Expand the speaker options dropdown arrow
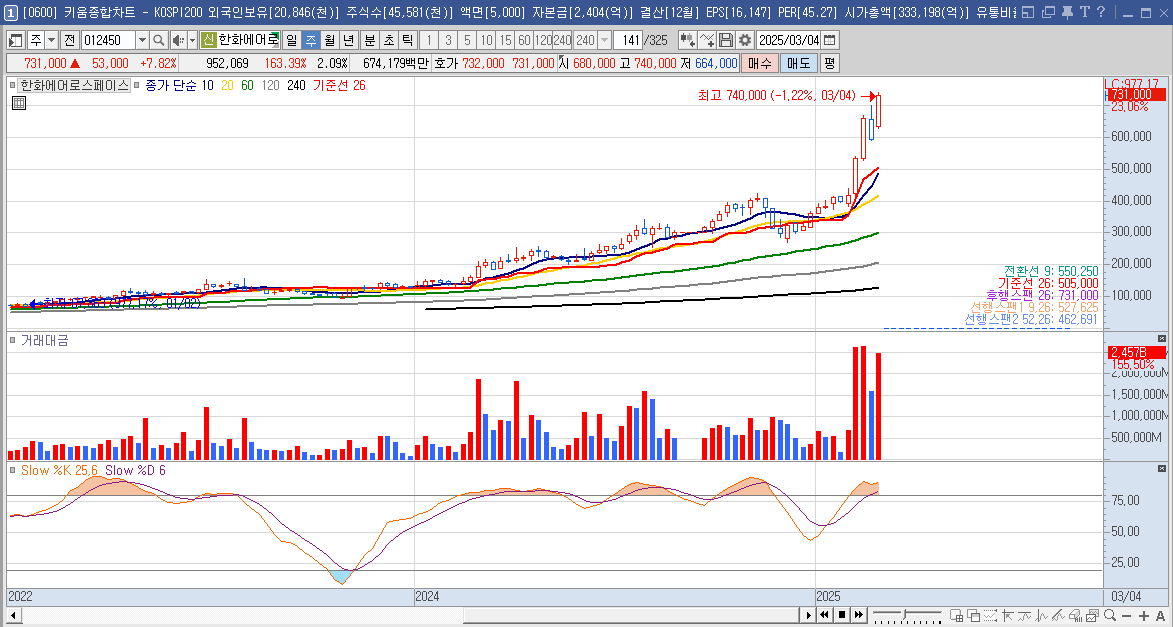The height and width of the screenshot is (627, 1173). (x=192, y=40)
